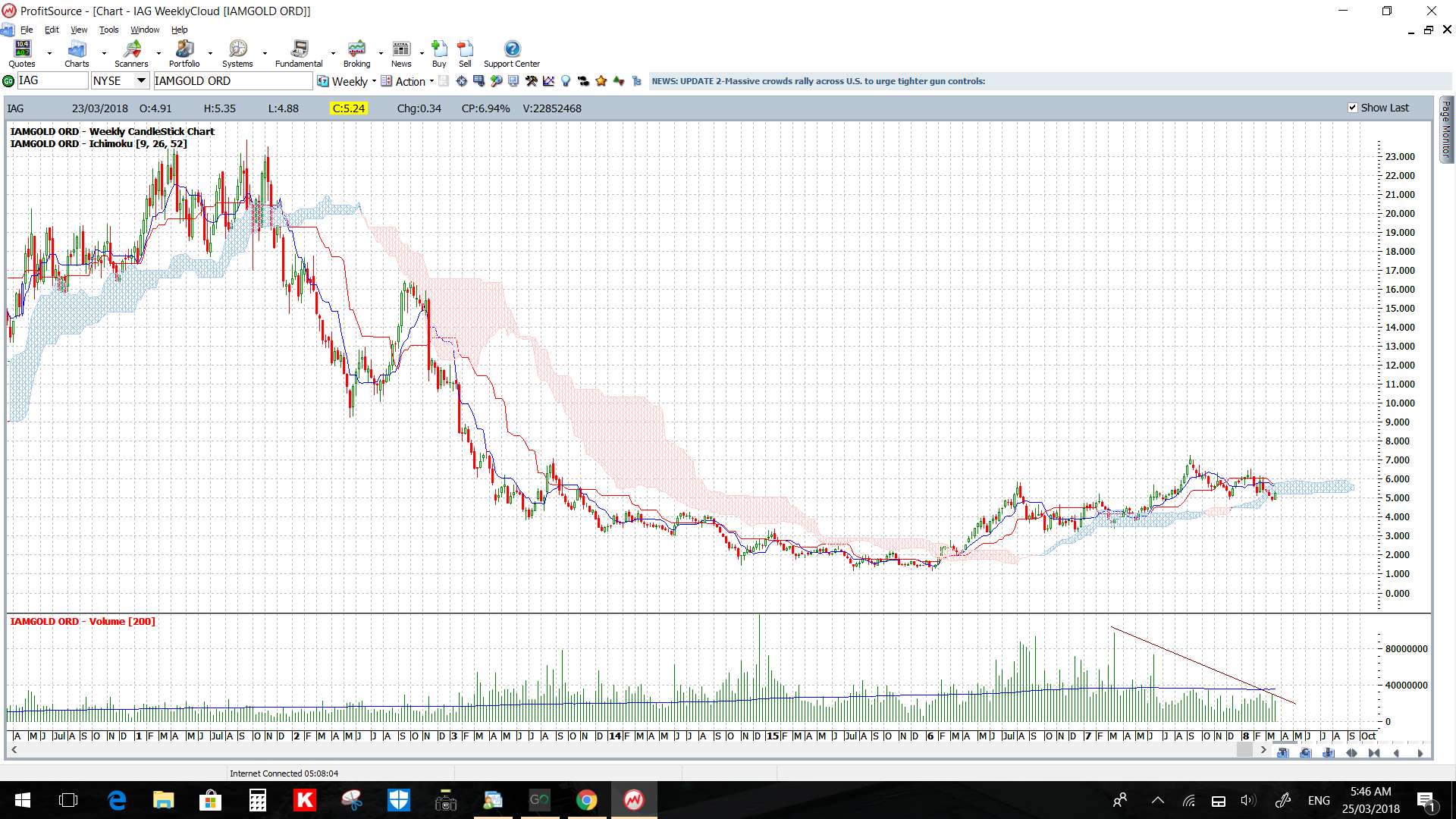1456x819 pixels.
Task: Click the scroll right arrow under chart
Action: tap(1263, 750)
